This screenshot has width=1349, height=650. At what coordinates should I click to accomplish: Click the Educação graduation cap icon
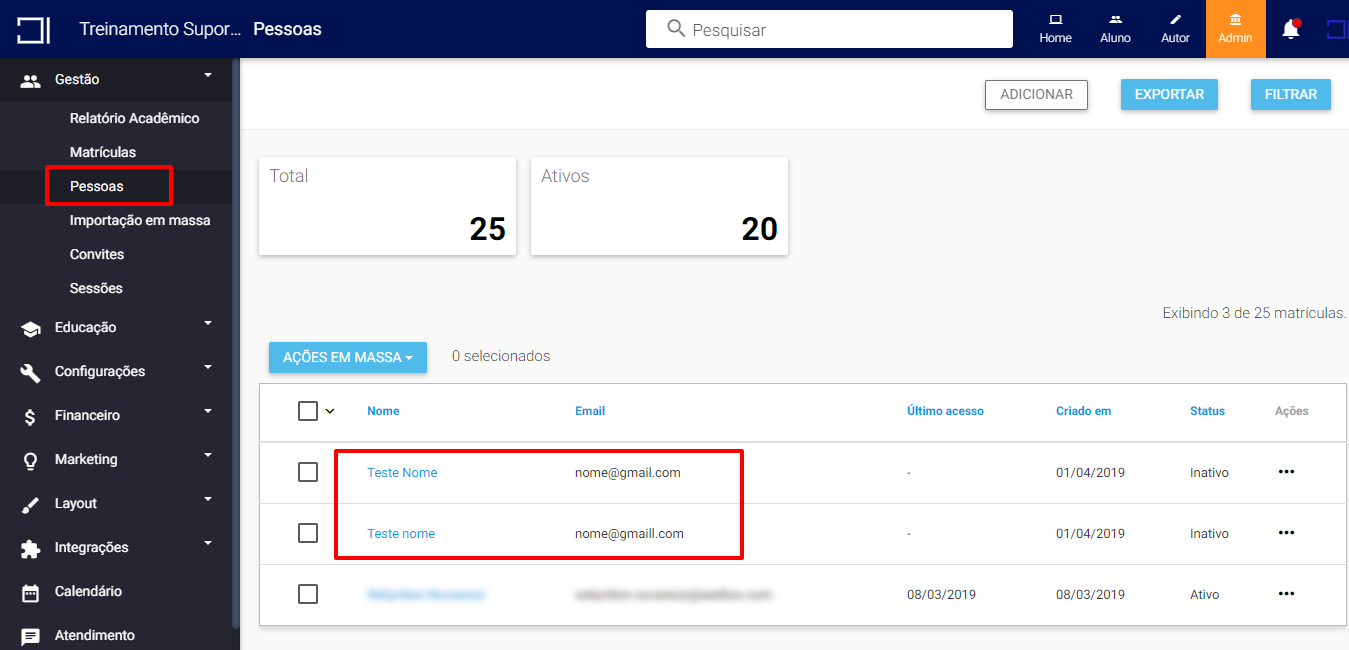point(30,328)
